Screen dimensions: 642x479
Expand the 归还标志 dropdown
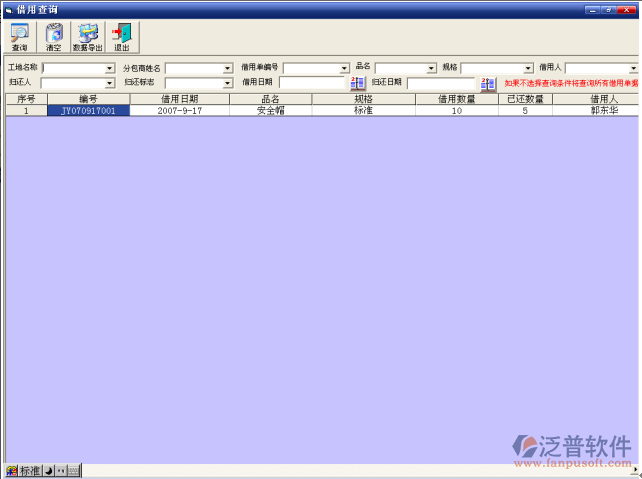[228, 84]
